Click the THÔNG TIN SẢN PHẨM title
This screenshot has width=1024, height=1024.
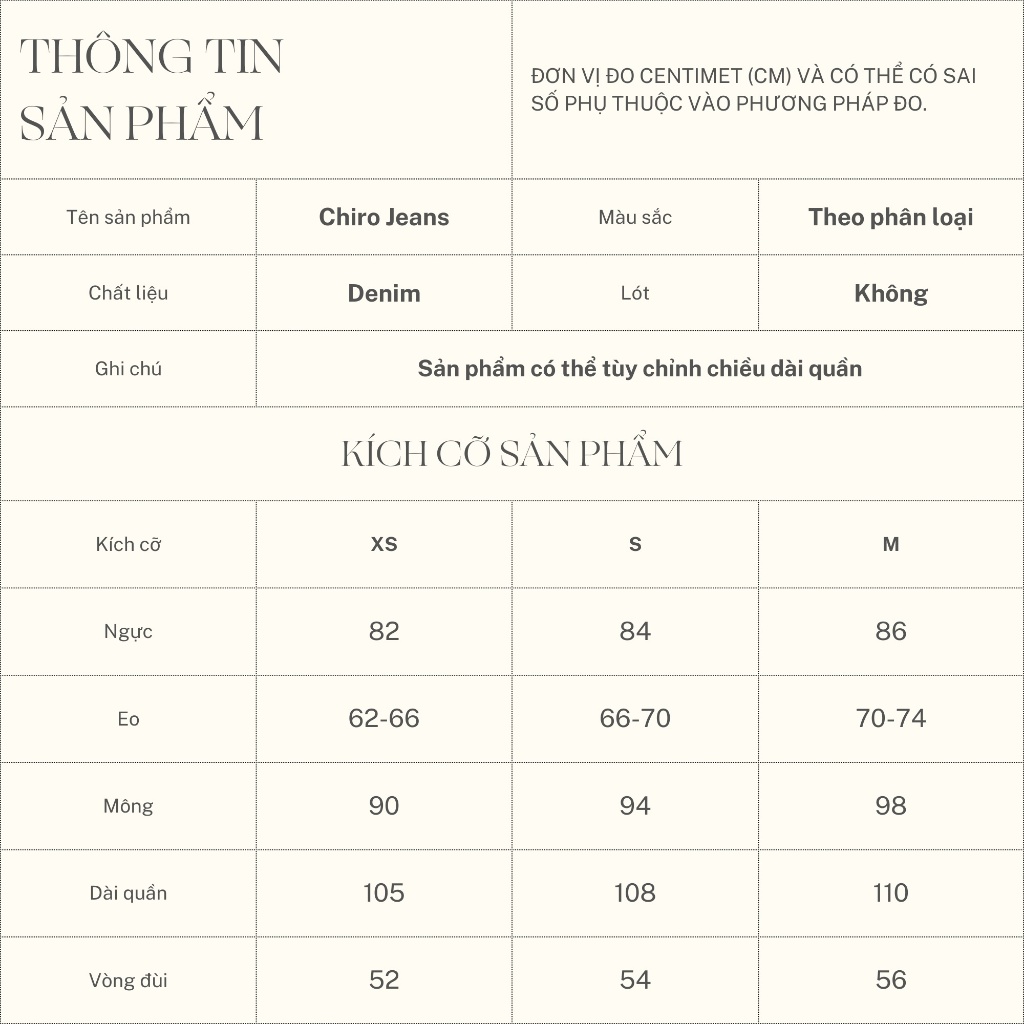pos(152,90)
